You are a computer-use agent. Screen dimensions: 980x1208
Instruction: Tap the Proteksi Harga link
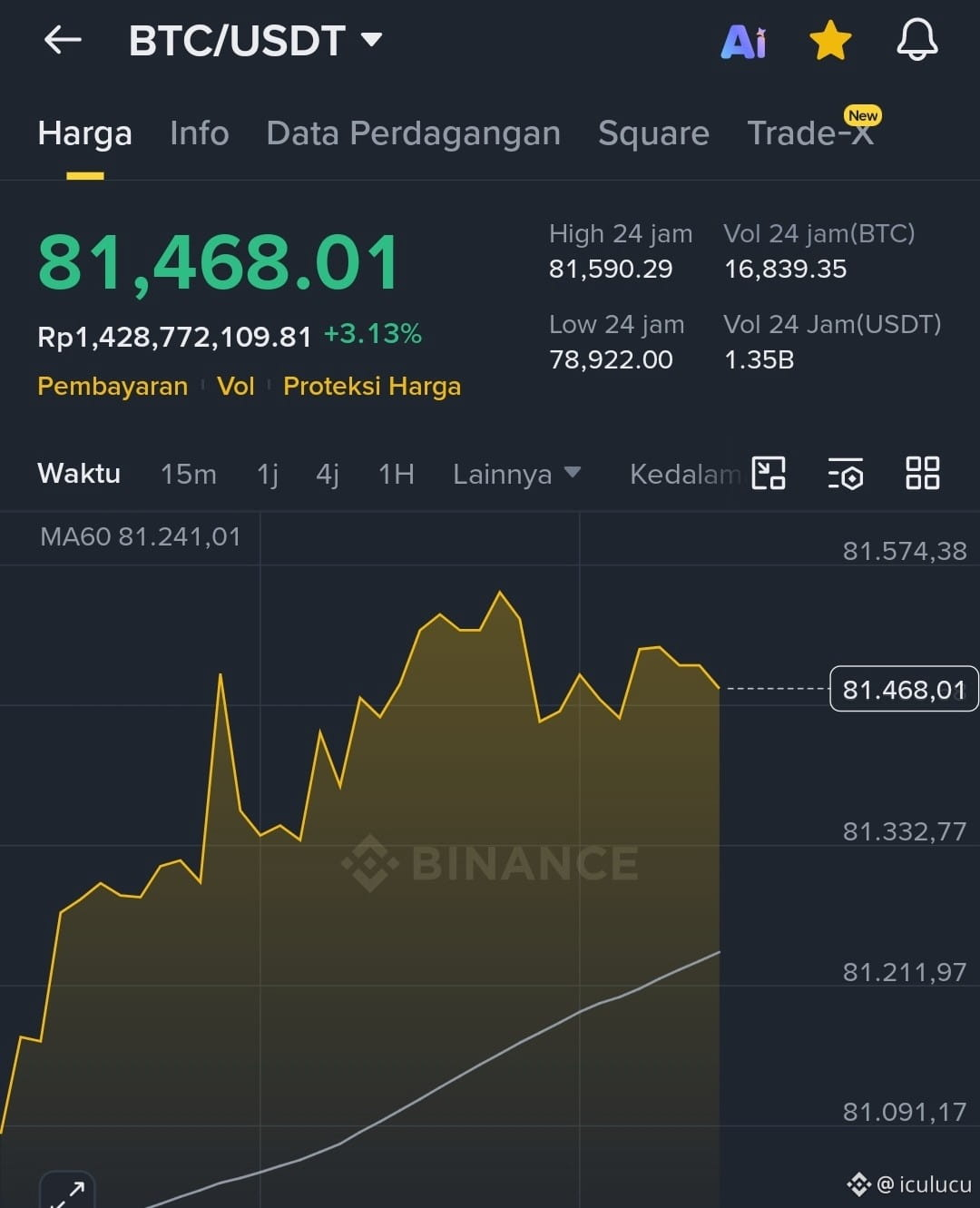[372, 387]
